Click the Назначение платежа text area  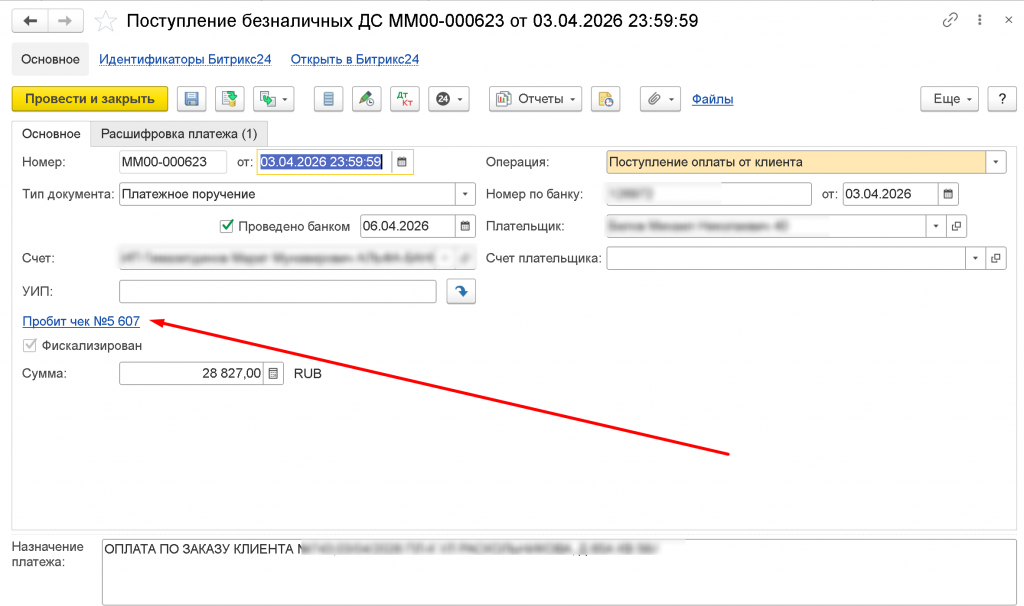point(559,572)
